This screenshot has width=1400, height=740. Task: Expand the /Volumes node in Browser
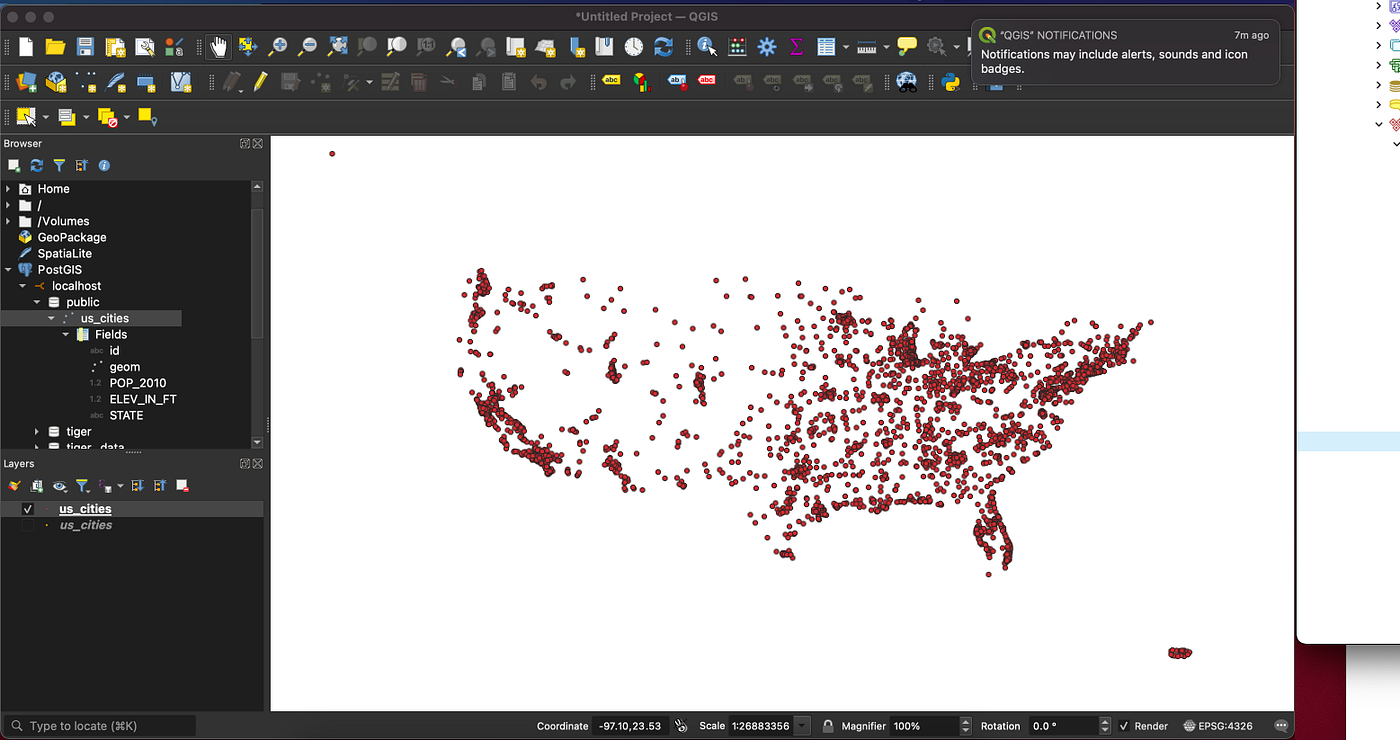click(x=9, y=221)
